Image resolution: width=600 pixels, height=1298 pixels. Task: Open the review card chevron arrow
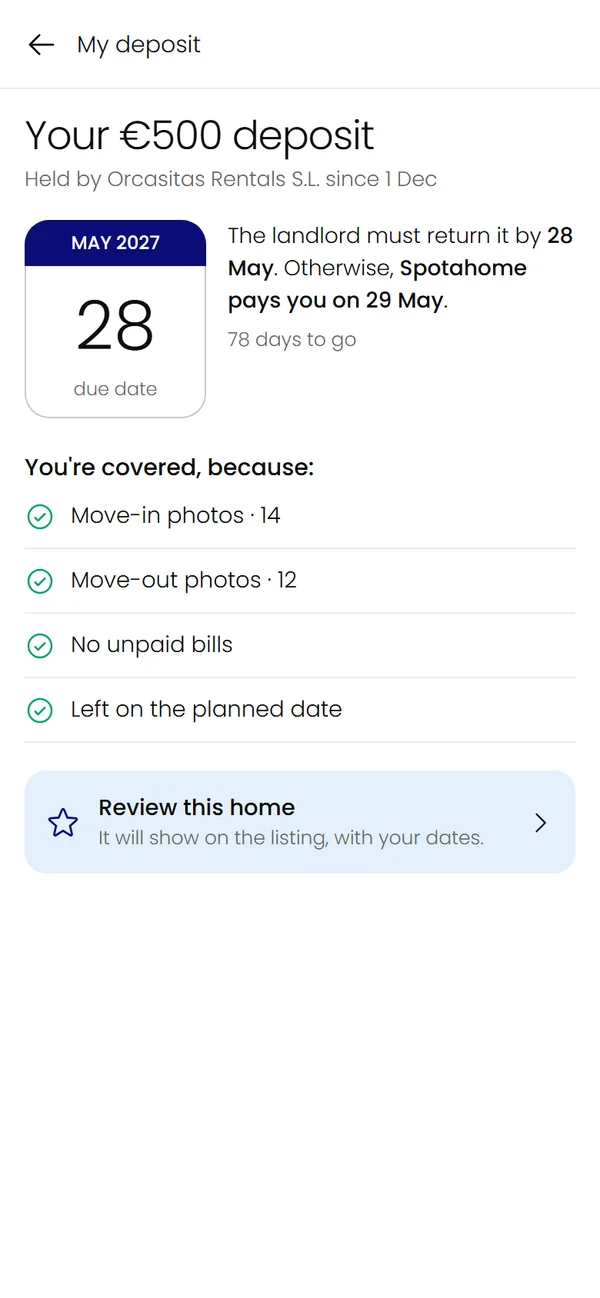[540, 823]
